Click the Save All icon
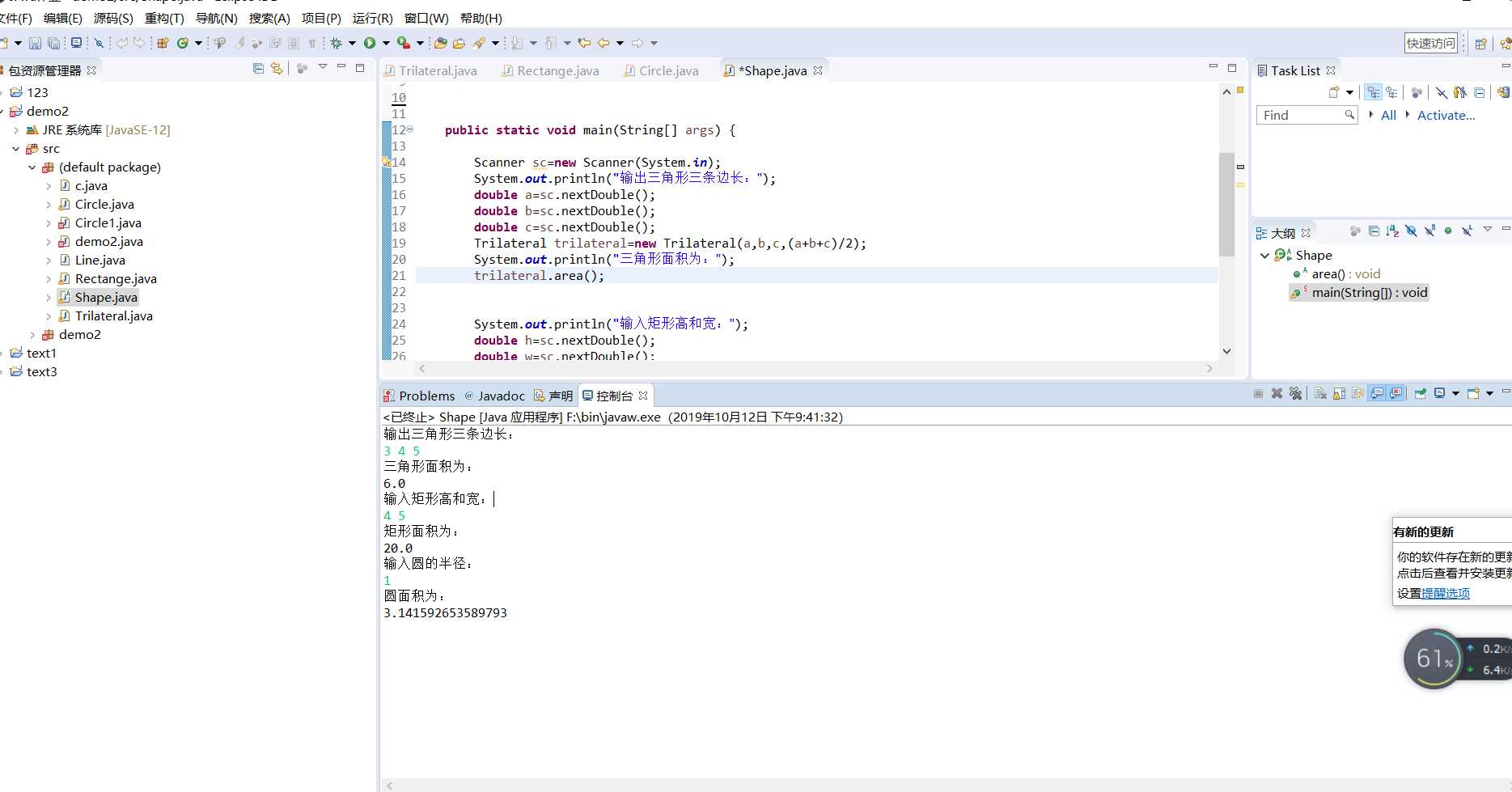The image size is (1512, 792). [x=53, y=43]
